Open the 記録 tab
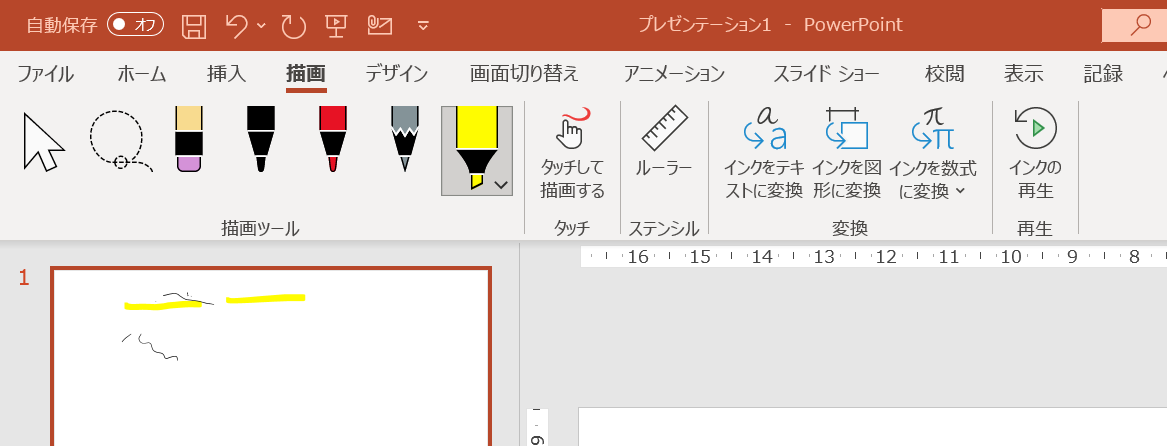 1103,74
